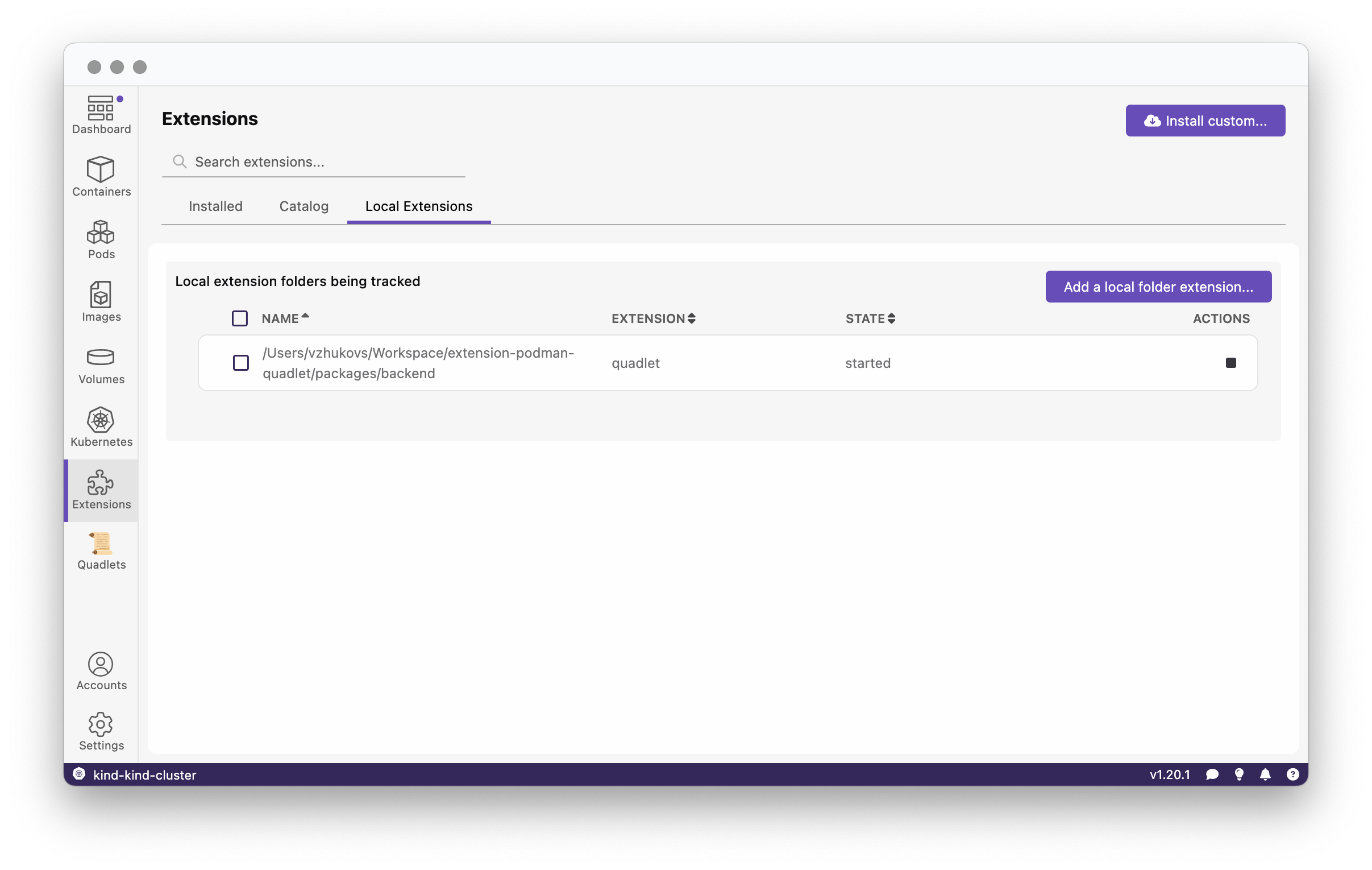Open the help icon in status bar
The image size is (1372, 870).
[1292, 774]
